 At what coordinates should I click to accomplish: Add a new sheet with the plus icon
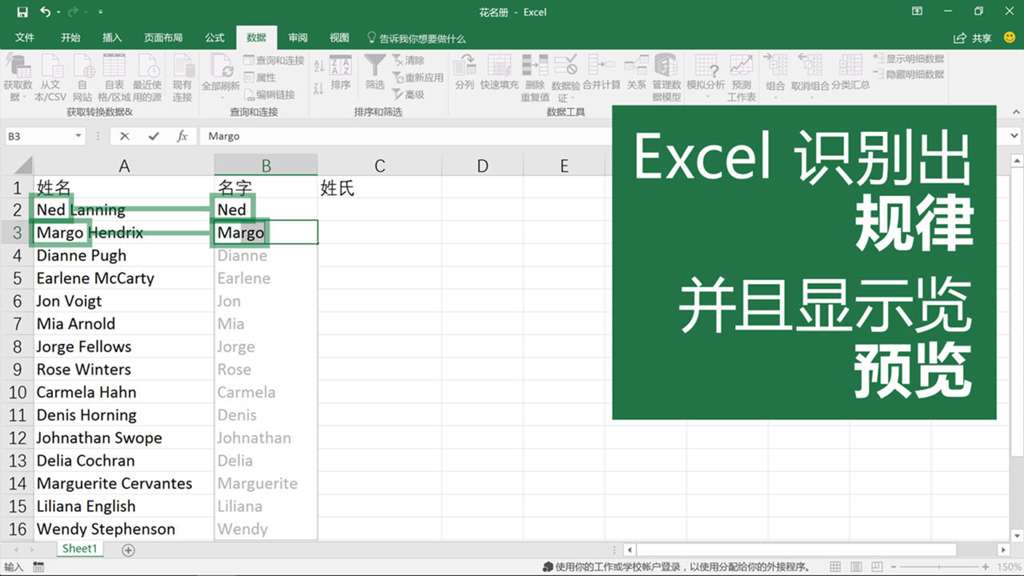(x=129, y=550)
